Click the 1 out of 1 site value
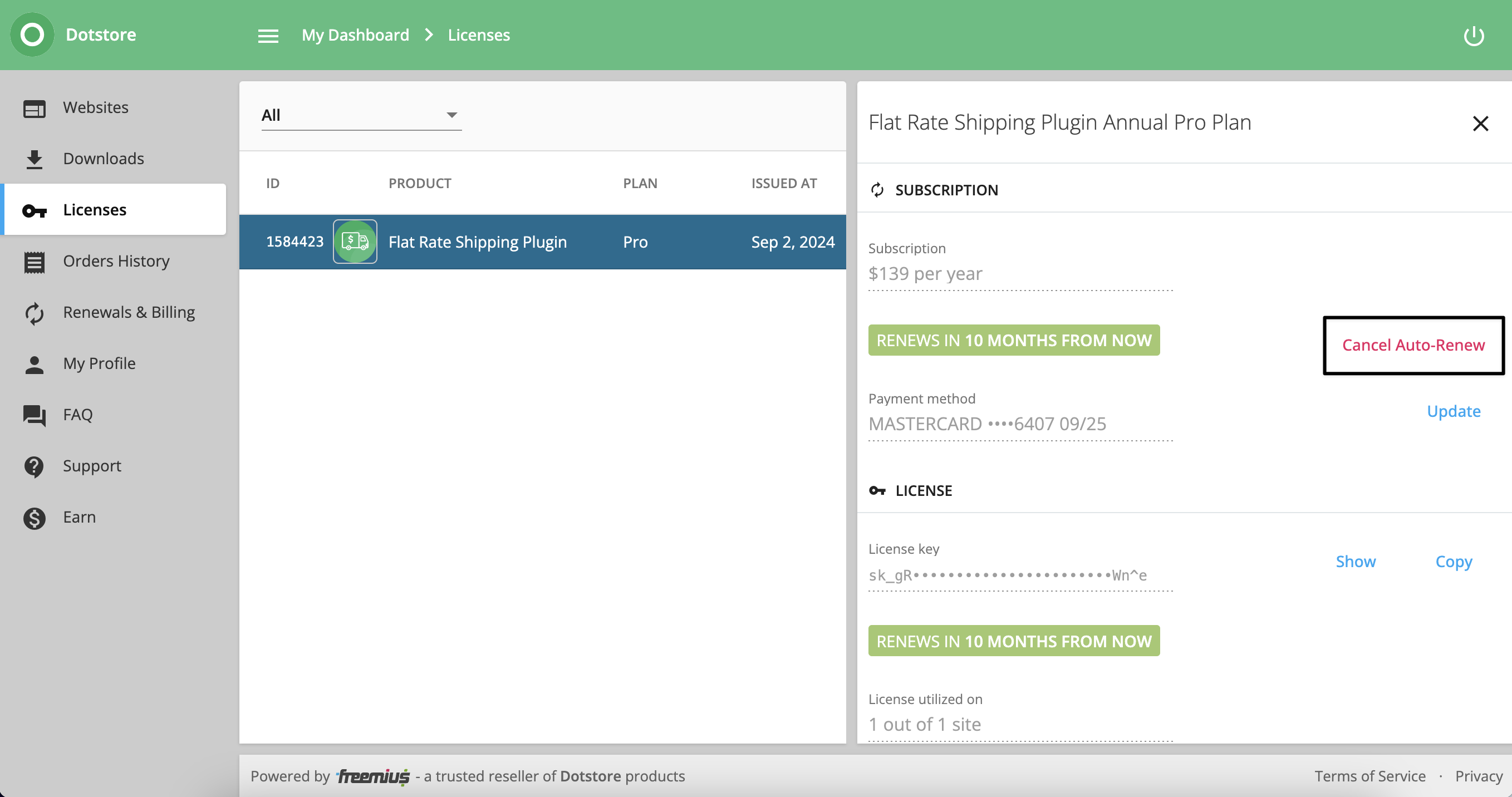 (1020, 724)
